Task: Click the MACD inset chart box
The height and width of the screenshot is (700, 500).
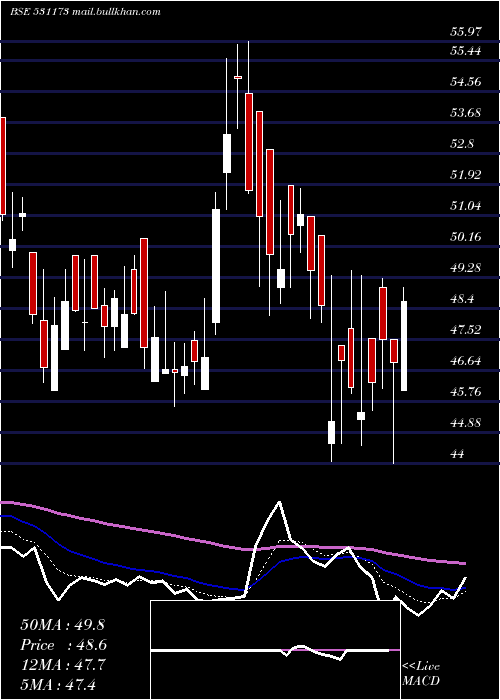Action: pyautogui.click(x=275, y=650)
